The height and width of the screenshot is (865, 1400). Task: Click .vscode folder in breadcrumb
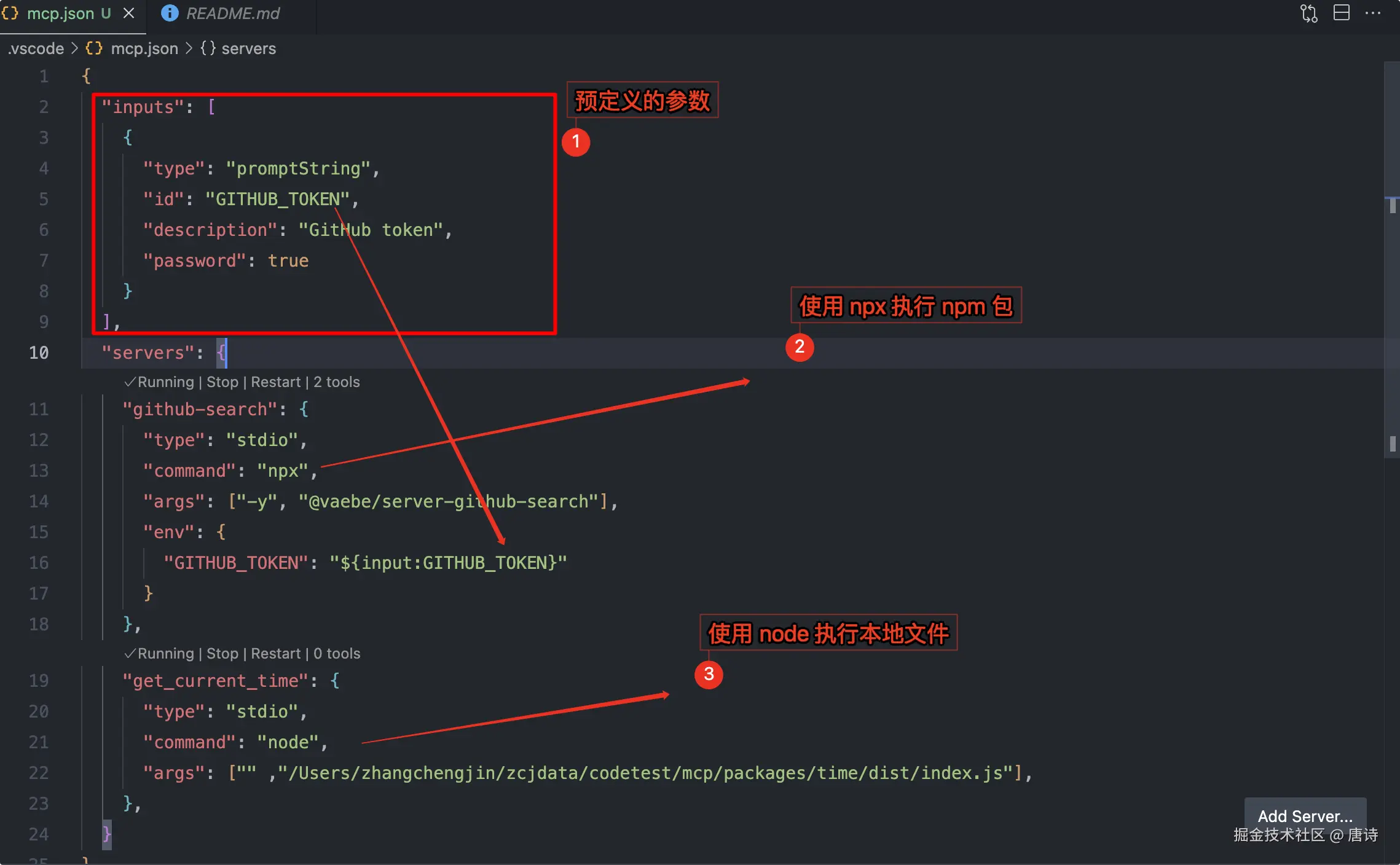tap(36, 49)
